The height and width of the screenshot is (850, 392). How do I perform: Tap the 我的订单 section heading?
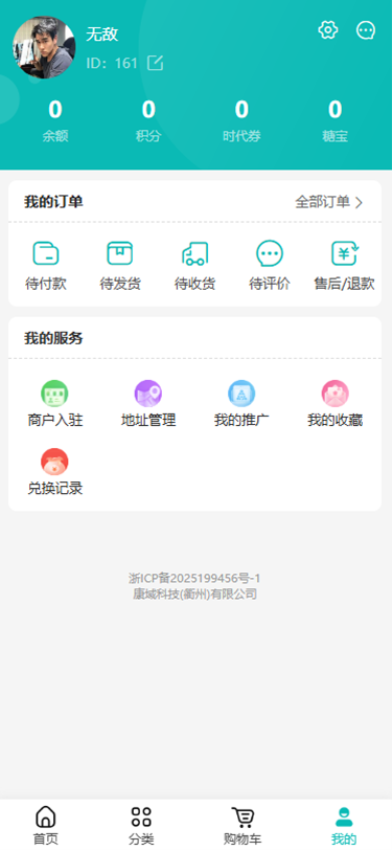(54, 202)
